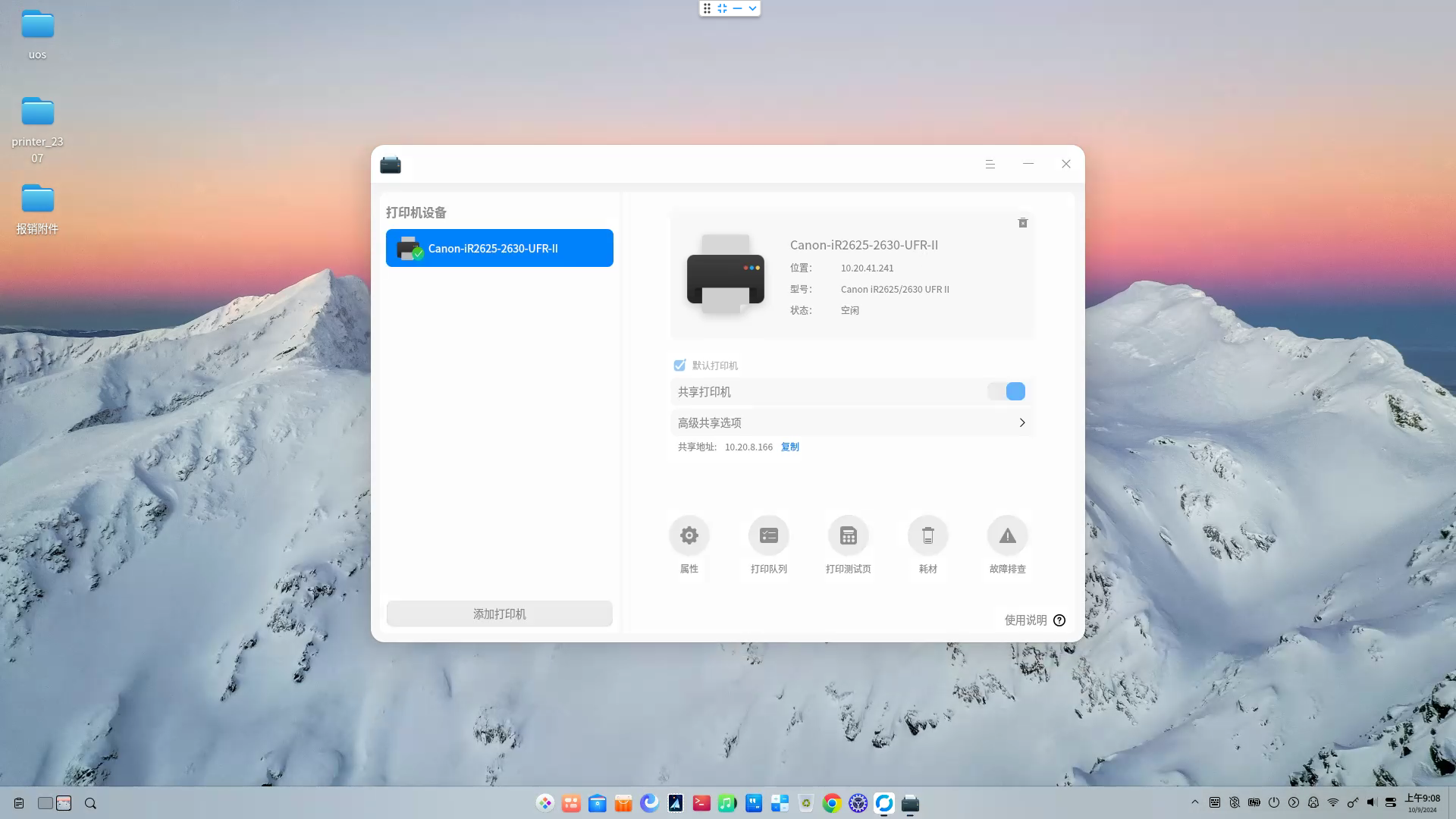Open the printer app hamburger menu
The image size is (1456, 819).
click(x=990, y=164)
